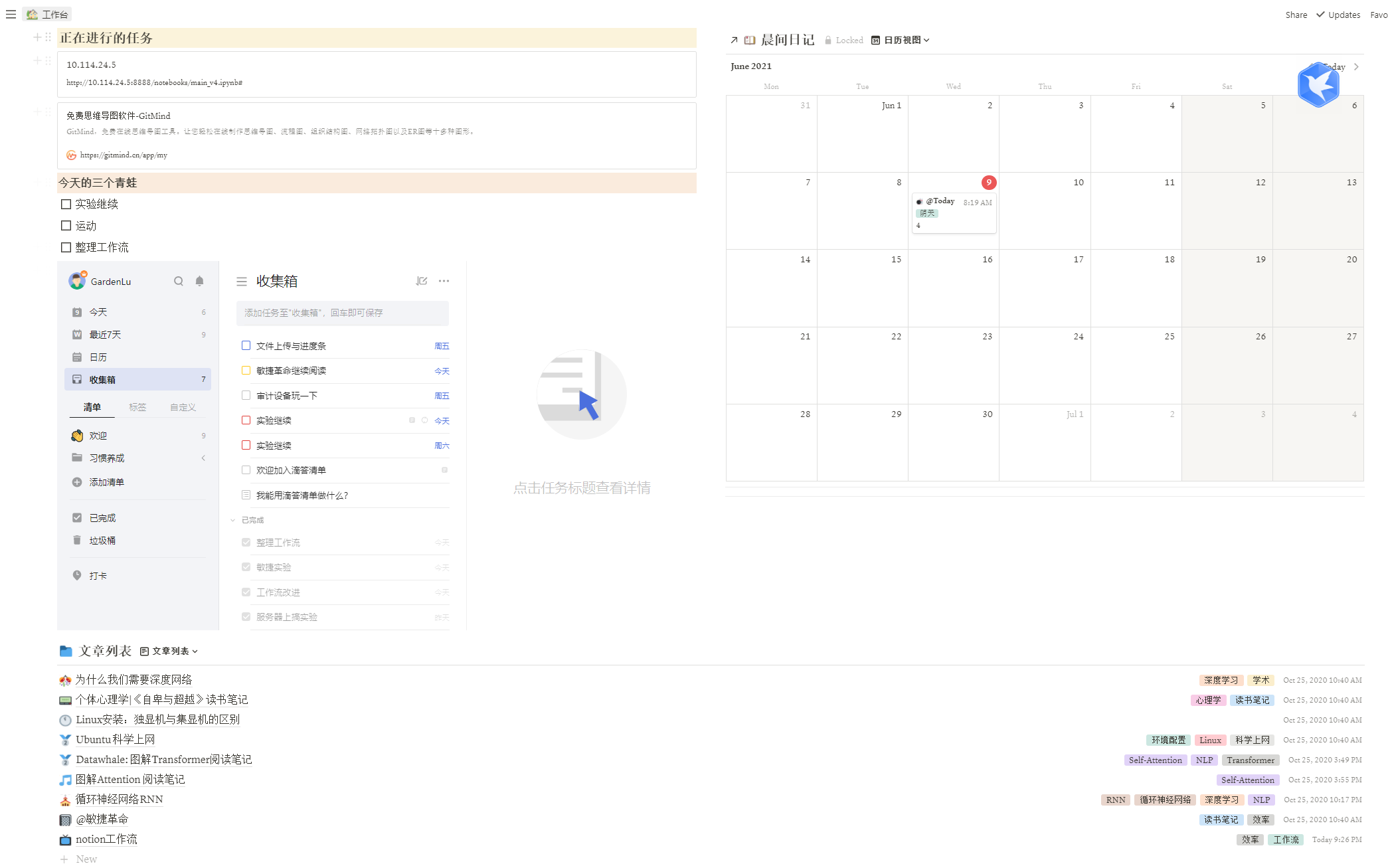
Task: Open the 日历视图 dropdown
Action: click(x=905, y=40)
